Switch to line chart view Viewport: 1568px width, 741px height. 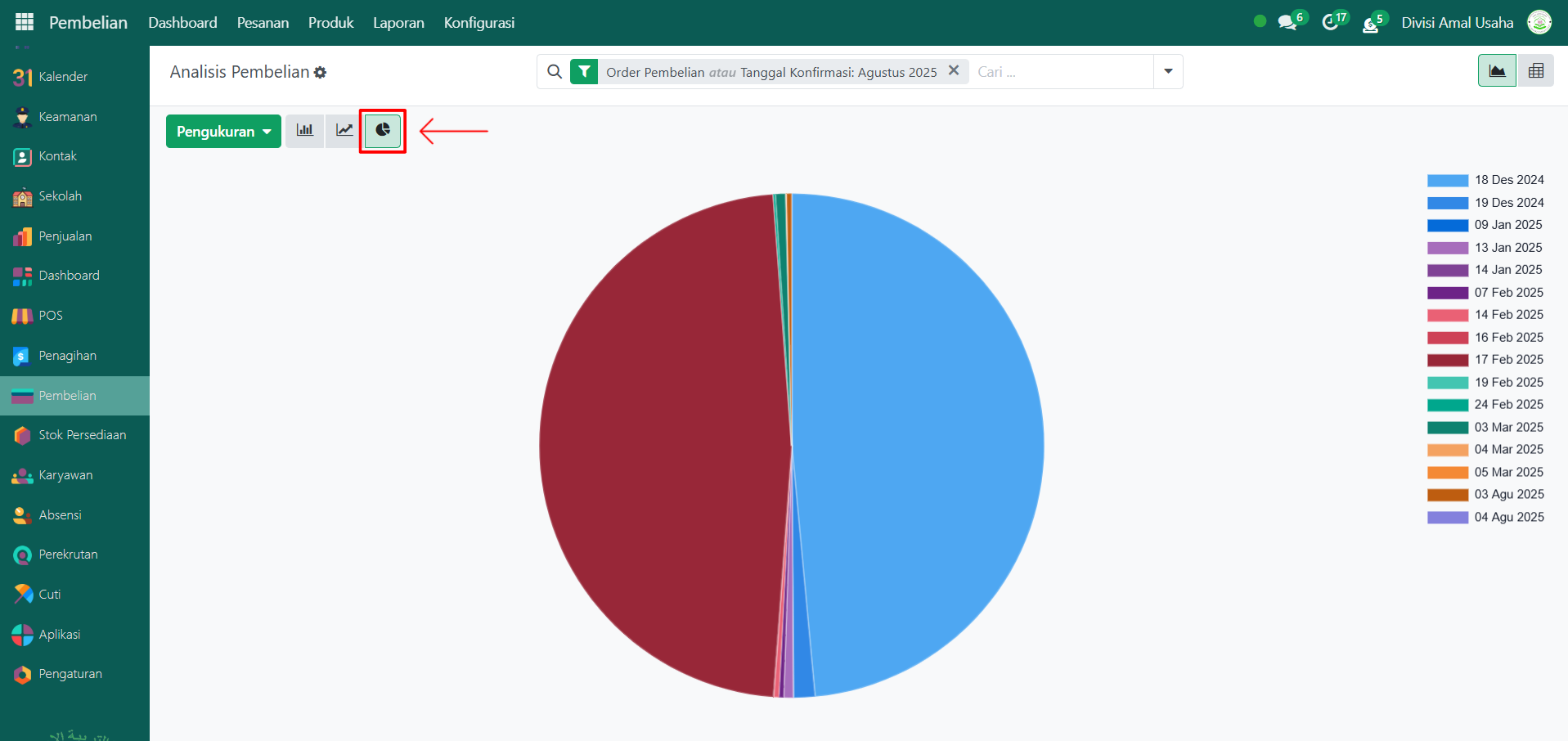[344, 131]
